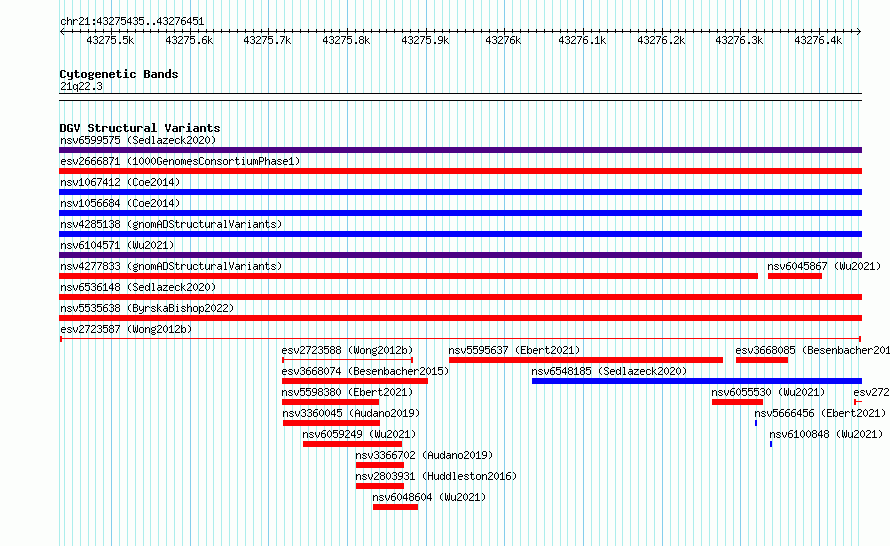Select the nsv6536148 (Sedlazeck2020) label
Viewport: 890px width, 546px height.
[138, 287]
